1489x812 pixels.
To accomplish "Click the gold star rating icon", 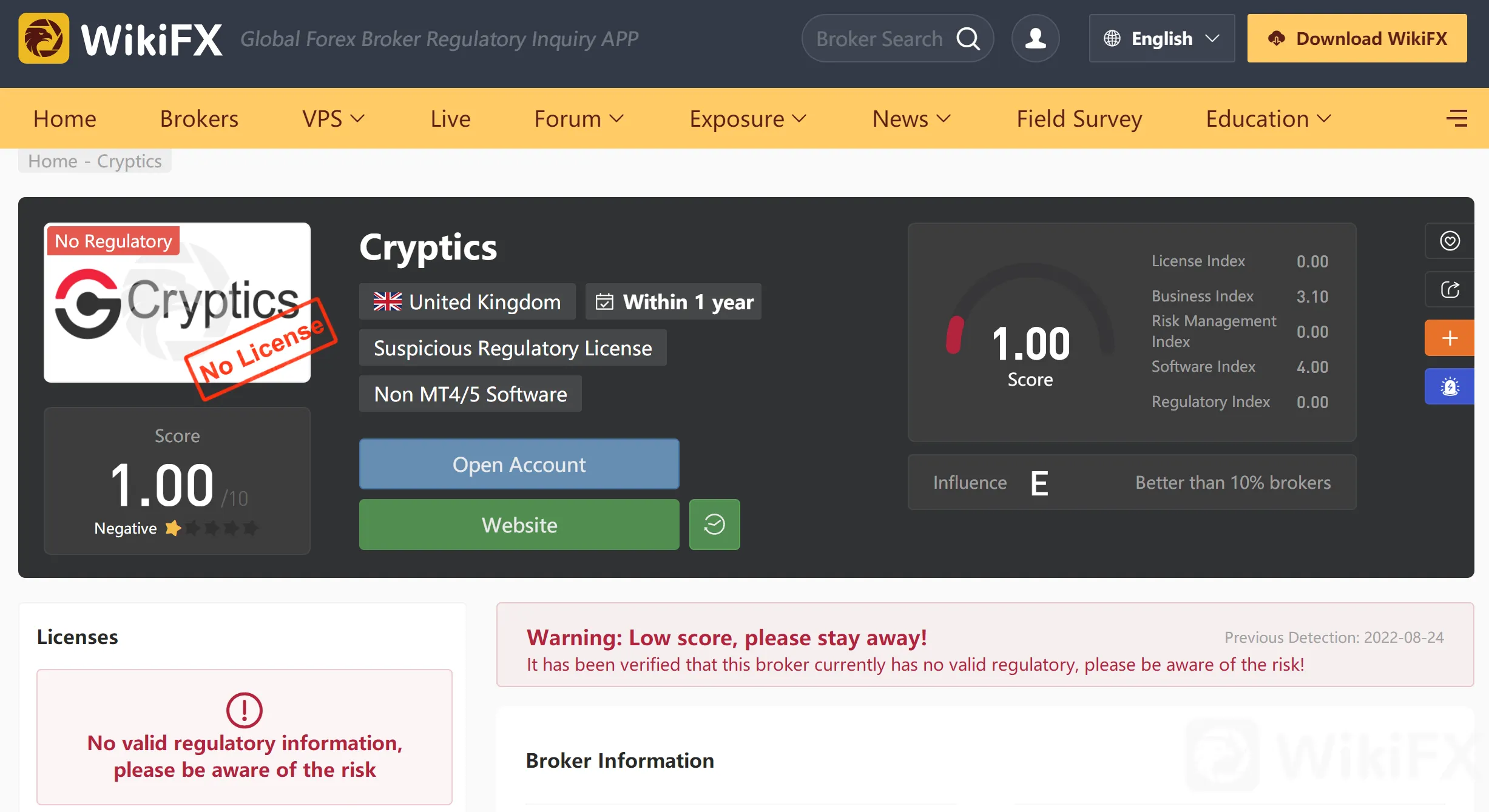I will click(172, 528).
